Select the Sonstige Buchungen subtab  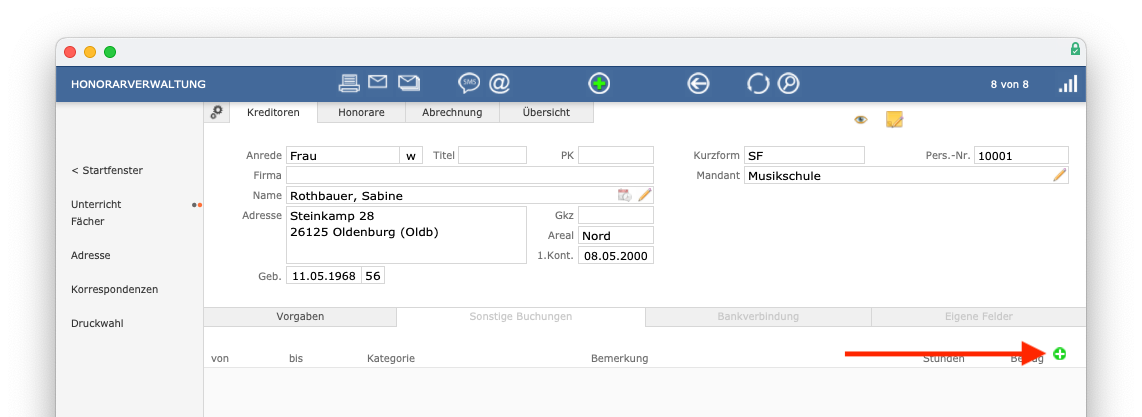(x=521, y=317)
